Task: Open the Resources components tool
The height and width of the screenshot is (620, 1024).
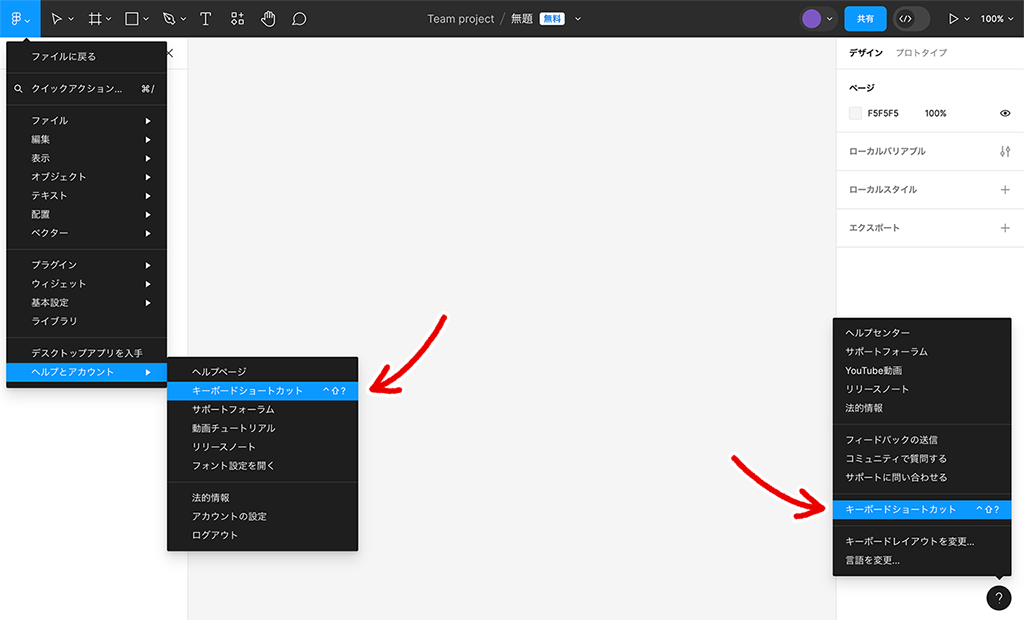Action: (237, 19)
